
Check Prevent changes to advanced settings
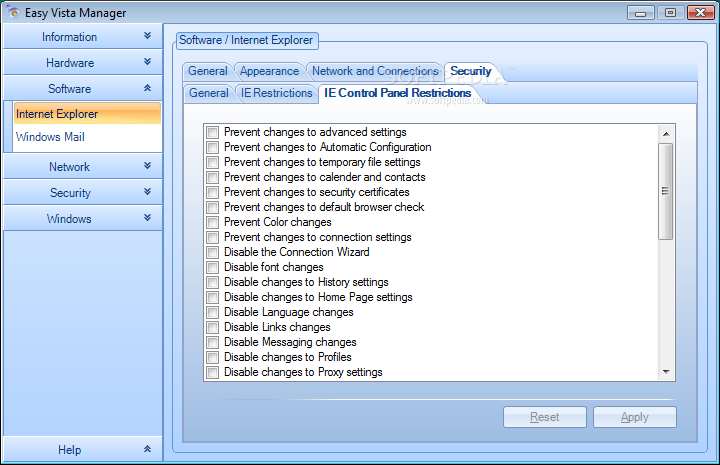point(212,133)
